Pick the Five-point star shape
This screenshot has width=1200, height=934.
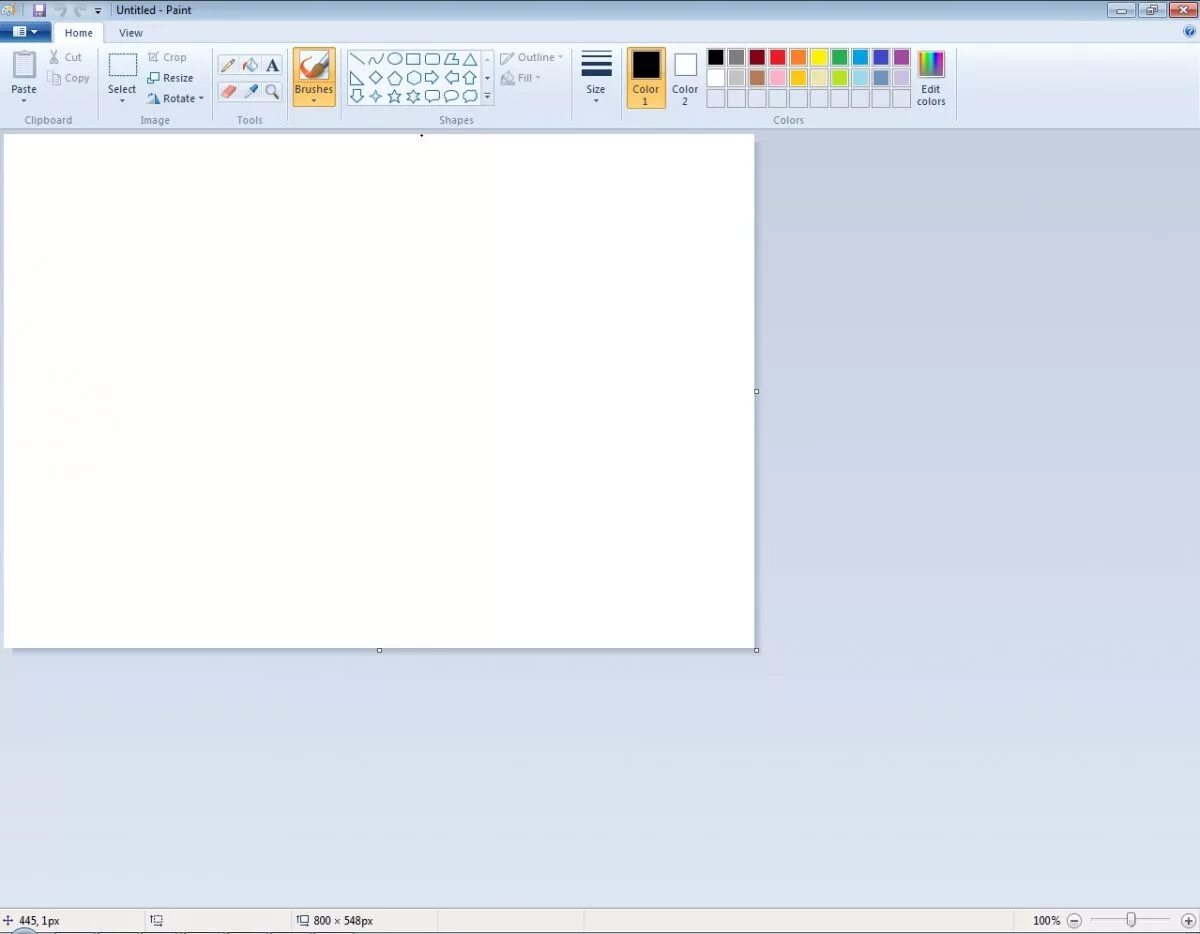[x=395, y=96]
